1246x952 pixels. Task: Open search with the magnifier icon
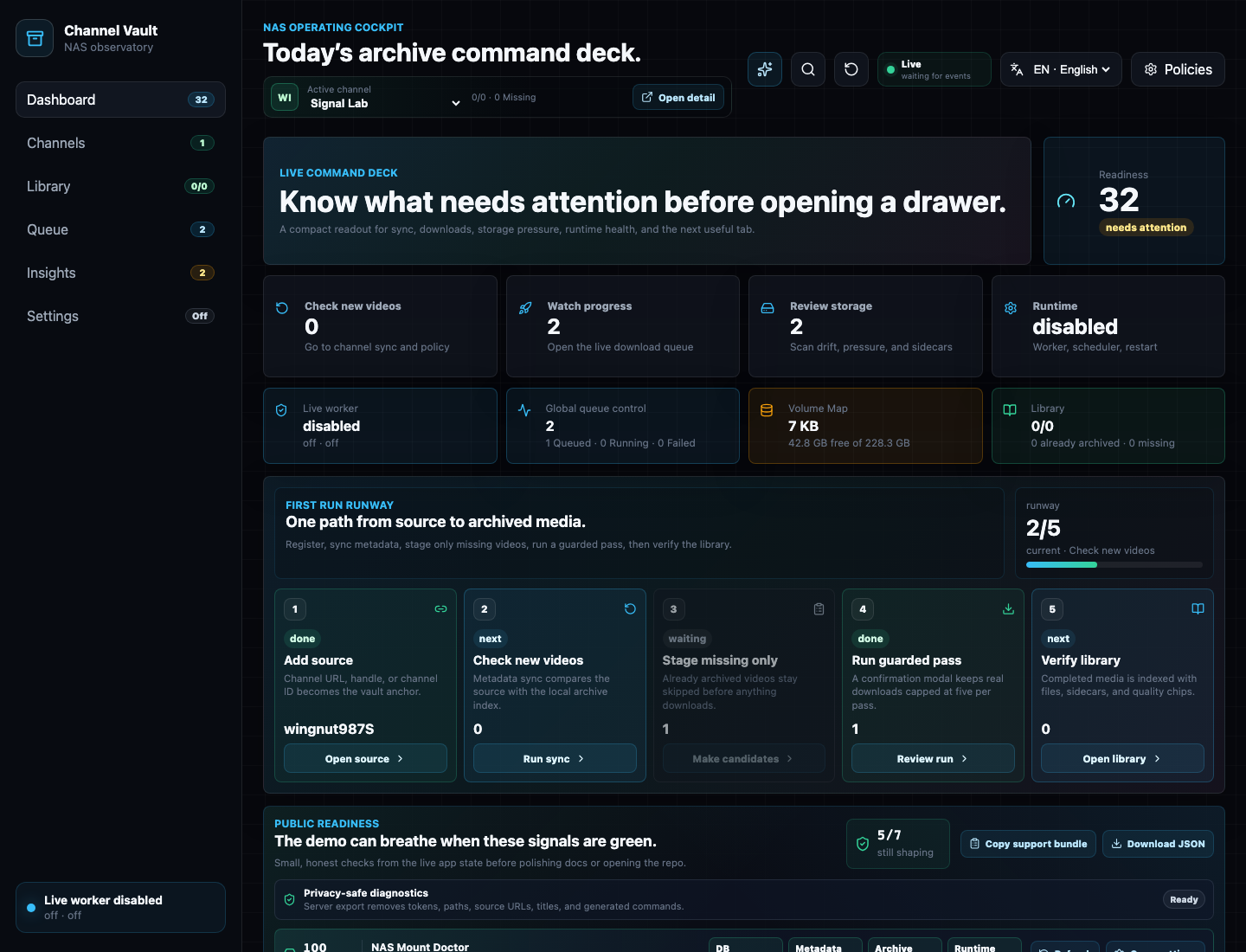[808, 69]
